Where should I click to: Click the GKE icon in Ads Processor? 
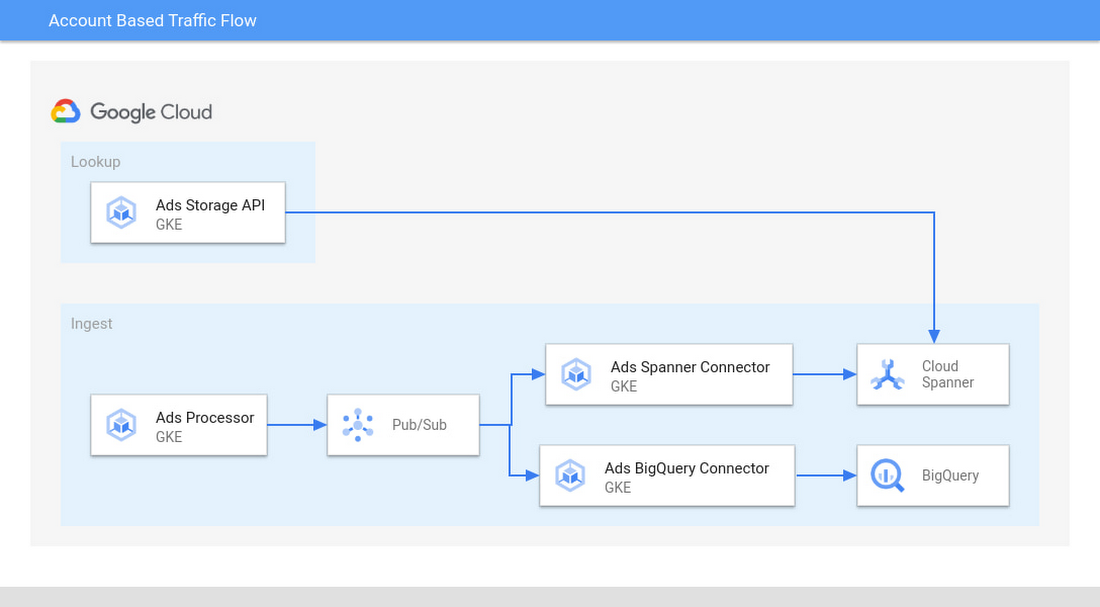[121, 425]
